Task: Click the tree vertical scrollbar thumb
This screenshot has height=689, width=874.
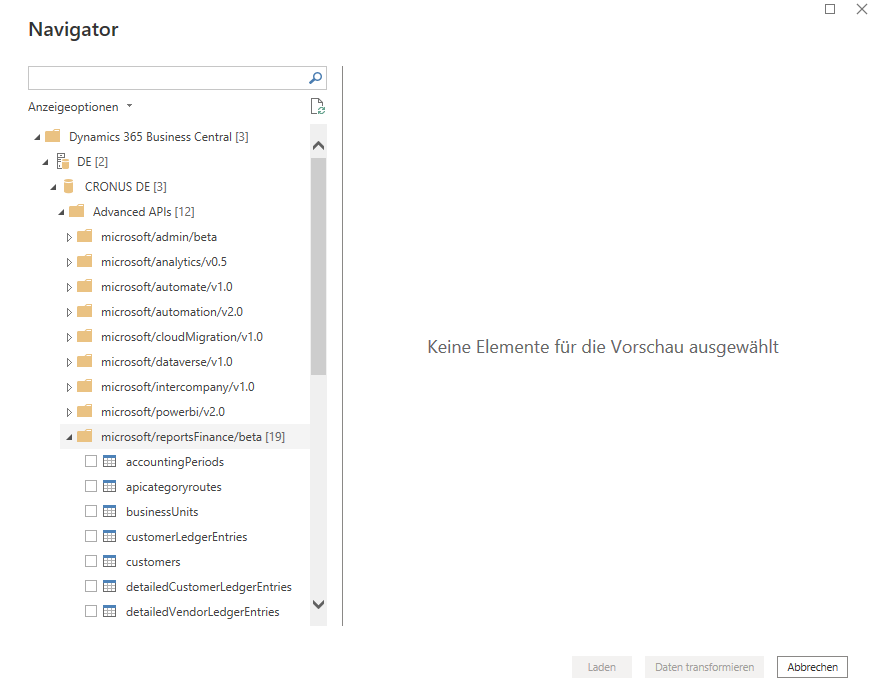Action: [x=318, y=266]
